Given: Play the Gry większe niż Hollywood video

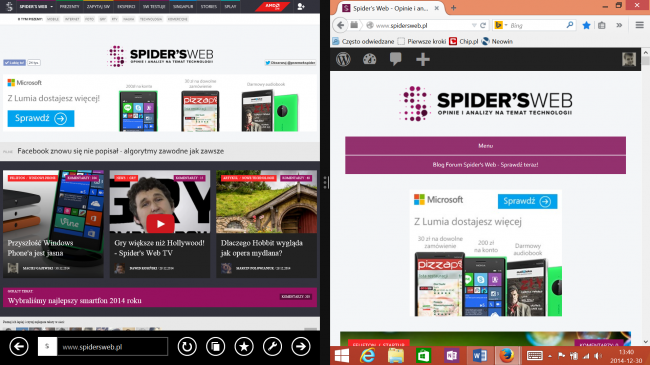Looking at the screenshot, I should pos(160,224).
